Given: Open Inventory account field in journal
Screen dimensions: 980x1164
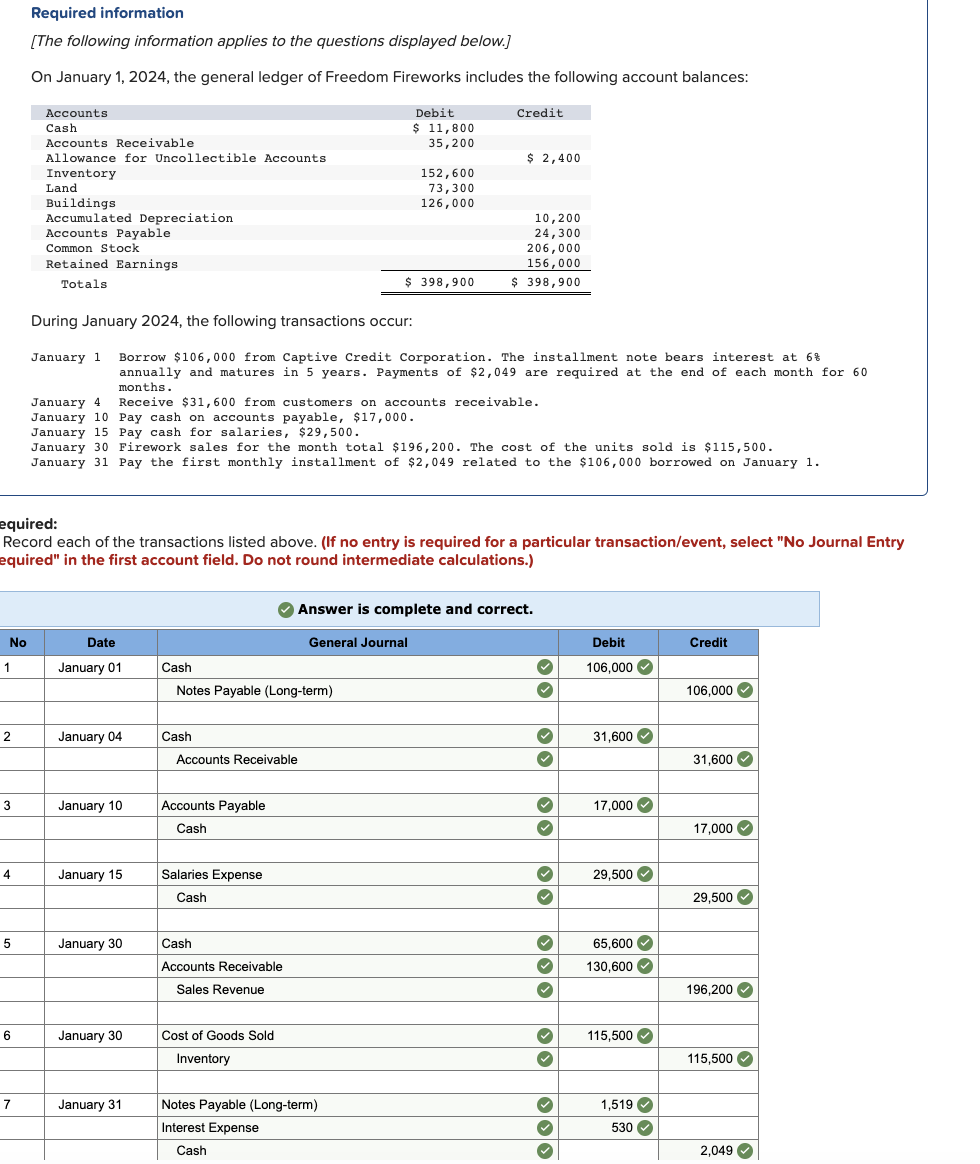Looking at the screenshot, I should coord(358,1059).
